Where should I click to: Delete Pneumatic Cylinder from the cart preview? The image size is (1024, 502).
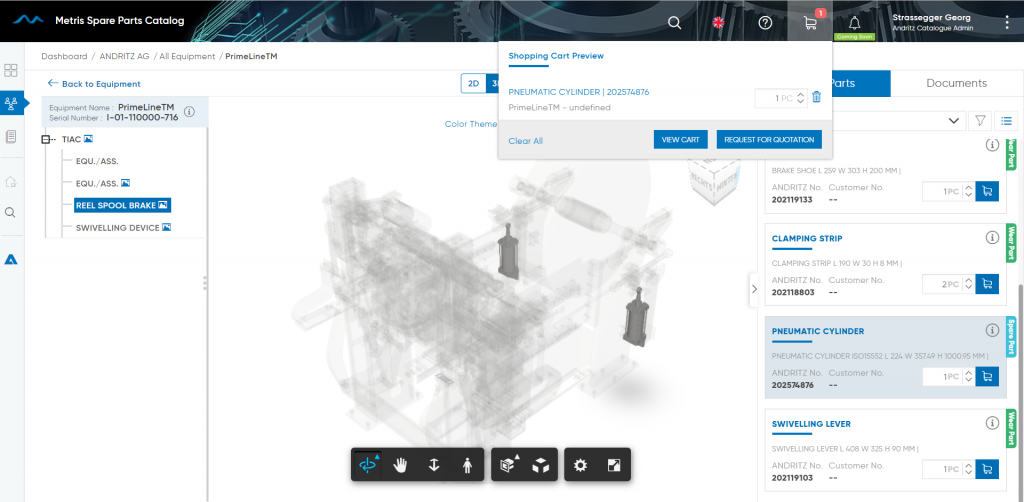point(816,97)
